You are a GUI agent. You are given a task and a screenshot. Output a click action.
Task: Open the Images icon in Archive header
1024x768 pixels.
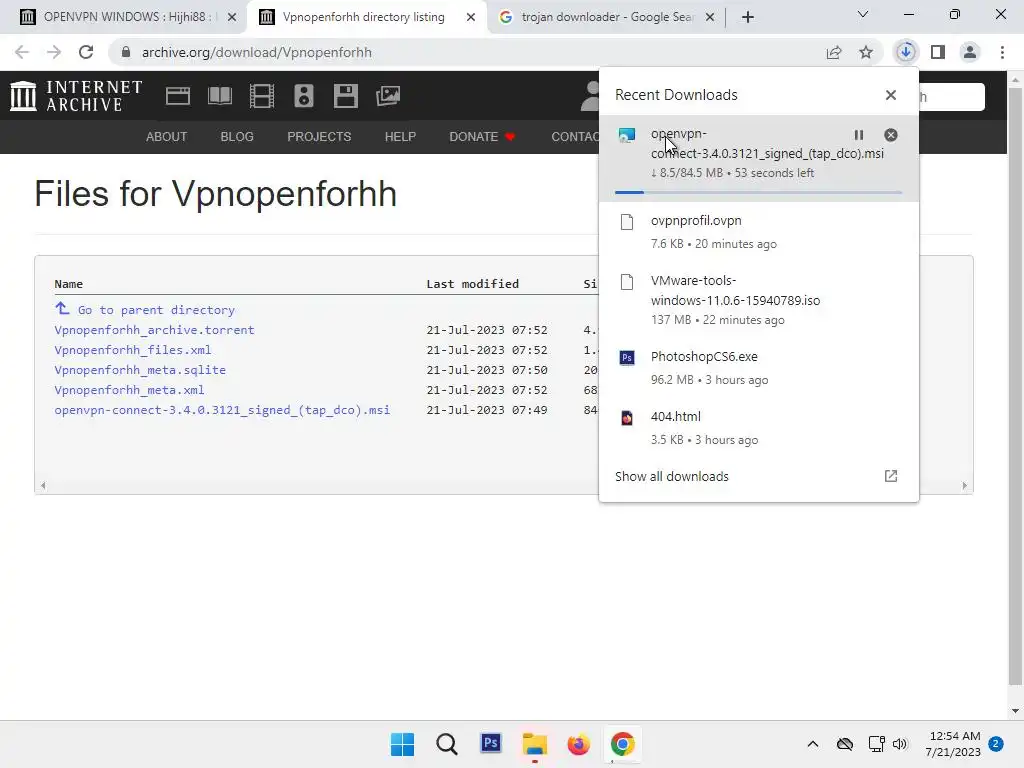pyautogui.click(x=388, y=96)
